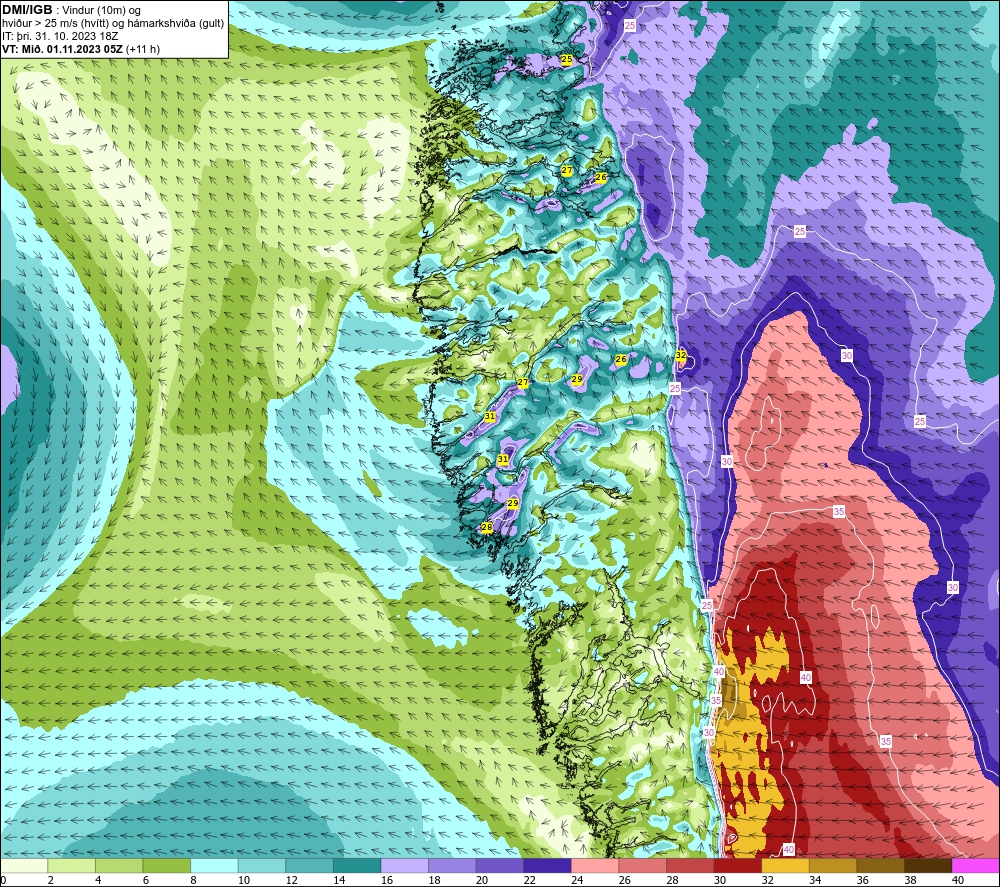Select 'Vindur (10m) og' title text

coord(101,11)
